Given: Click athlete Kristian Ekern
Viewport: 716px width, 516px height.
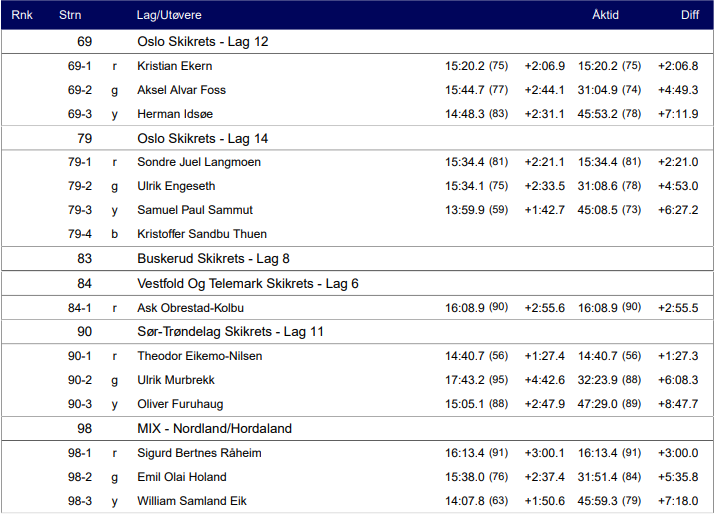Looking at the screenshot, I should (174, 66).
